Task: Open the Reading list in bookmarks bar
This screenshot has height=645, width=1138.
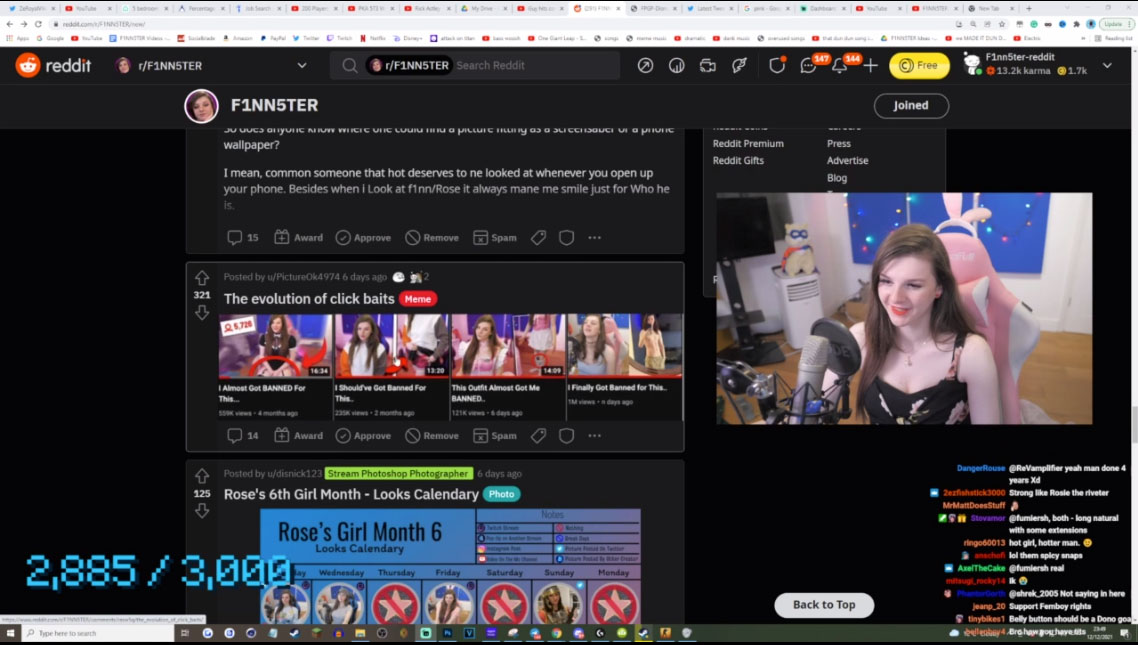Action: click(1113, 38)
